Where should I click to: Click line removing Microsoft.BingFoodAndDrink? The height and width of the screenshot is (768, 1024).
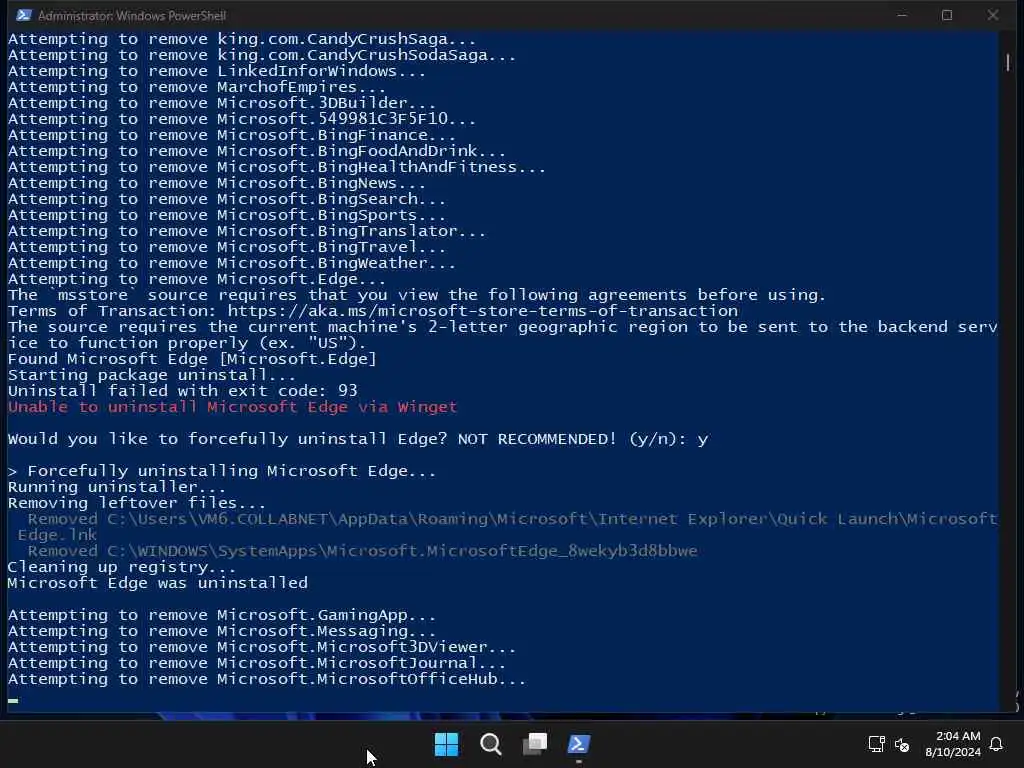coord(257,151)
